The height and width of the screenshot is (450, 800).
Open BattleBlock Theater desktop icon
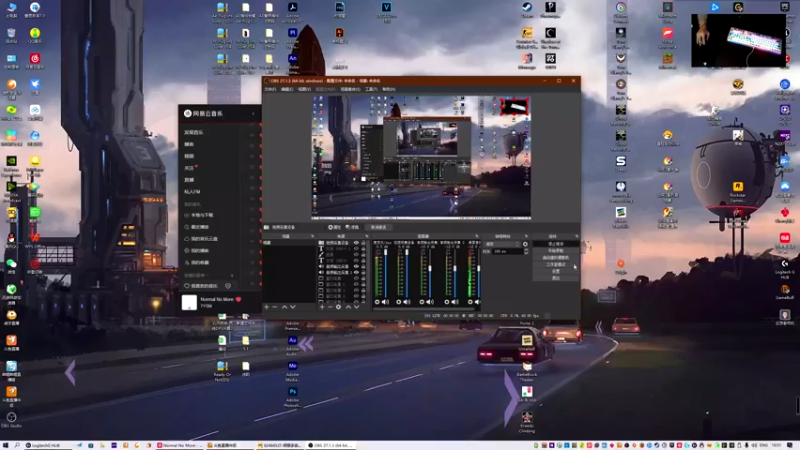527,371
